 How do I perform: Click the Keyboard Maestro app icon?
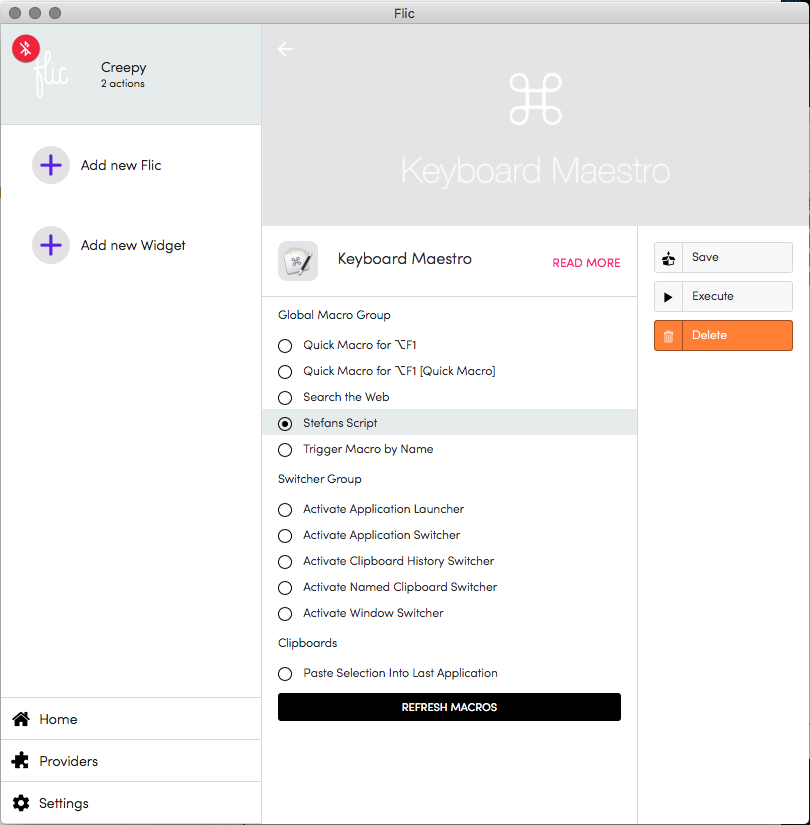click(x=298, y=261)
